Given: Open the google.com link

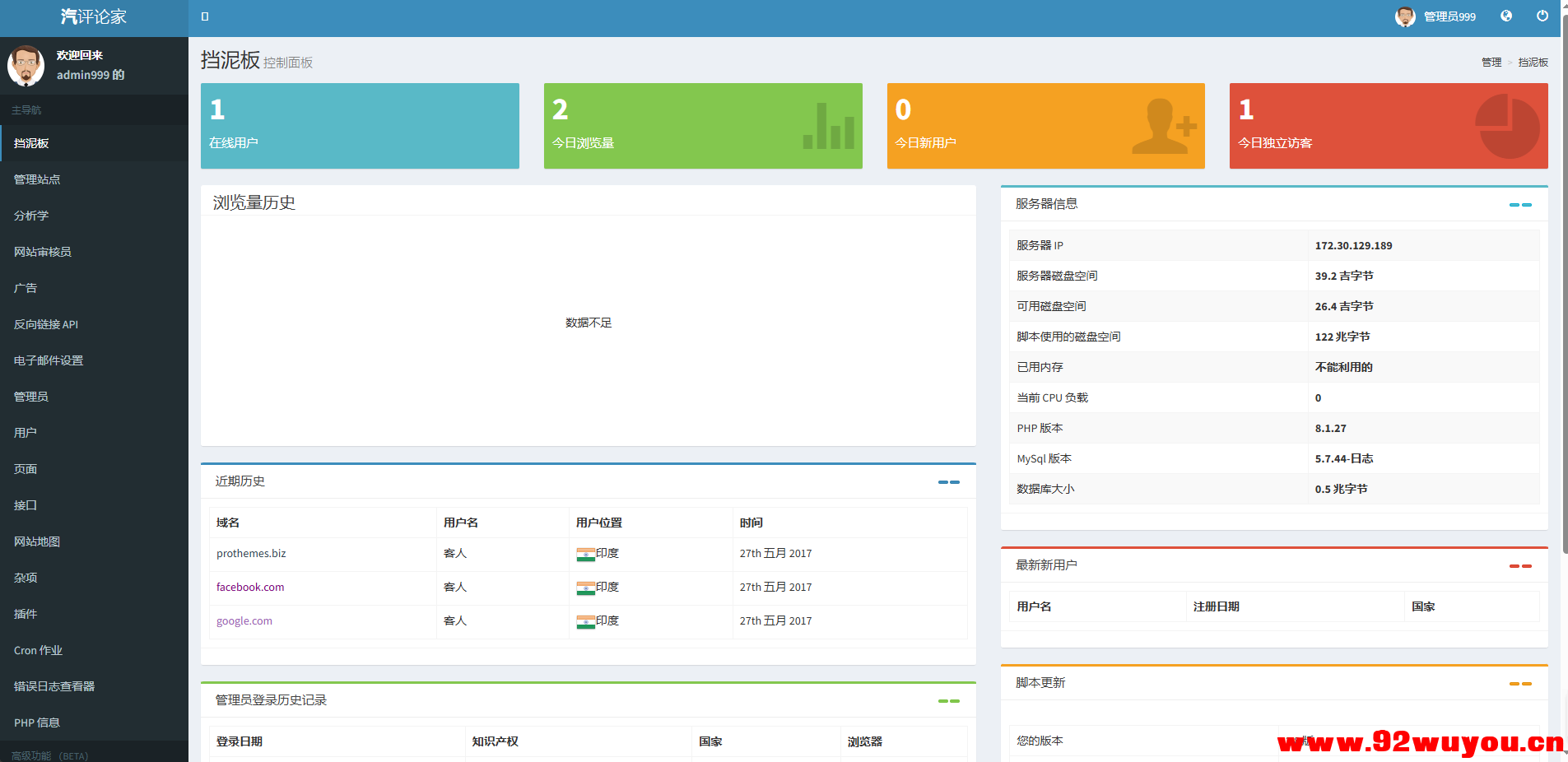Looking at the screenshot, I should pos(244,620).
